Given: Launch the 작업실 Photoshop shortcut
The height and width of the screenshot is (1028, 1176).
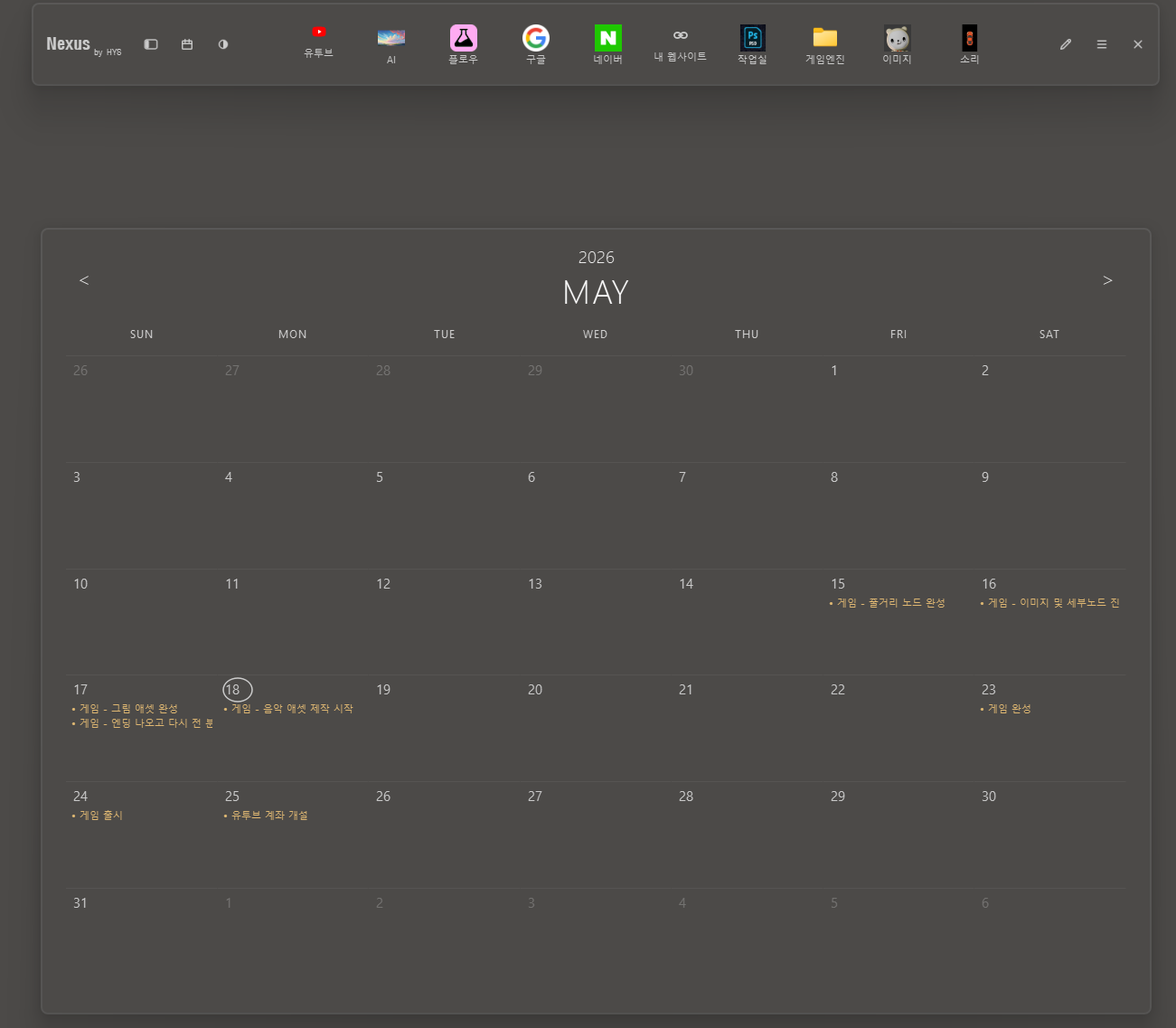Looking at the screenshot, I should (752, 44).
